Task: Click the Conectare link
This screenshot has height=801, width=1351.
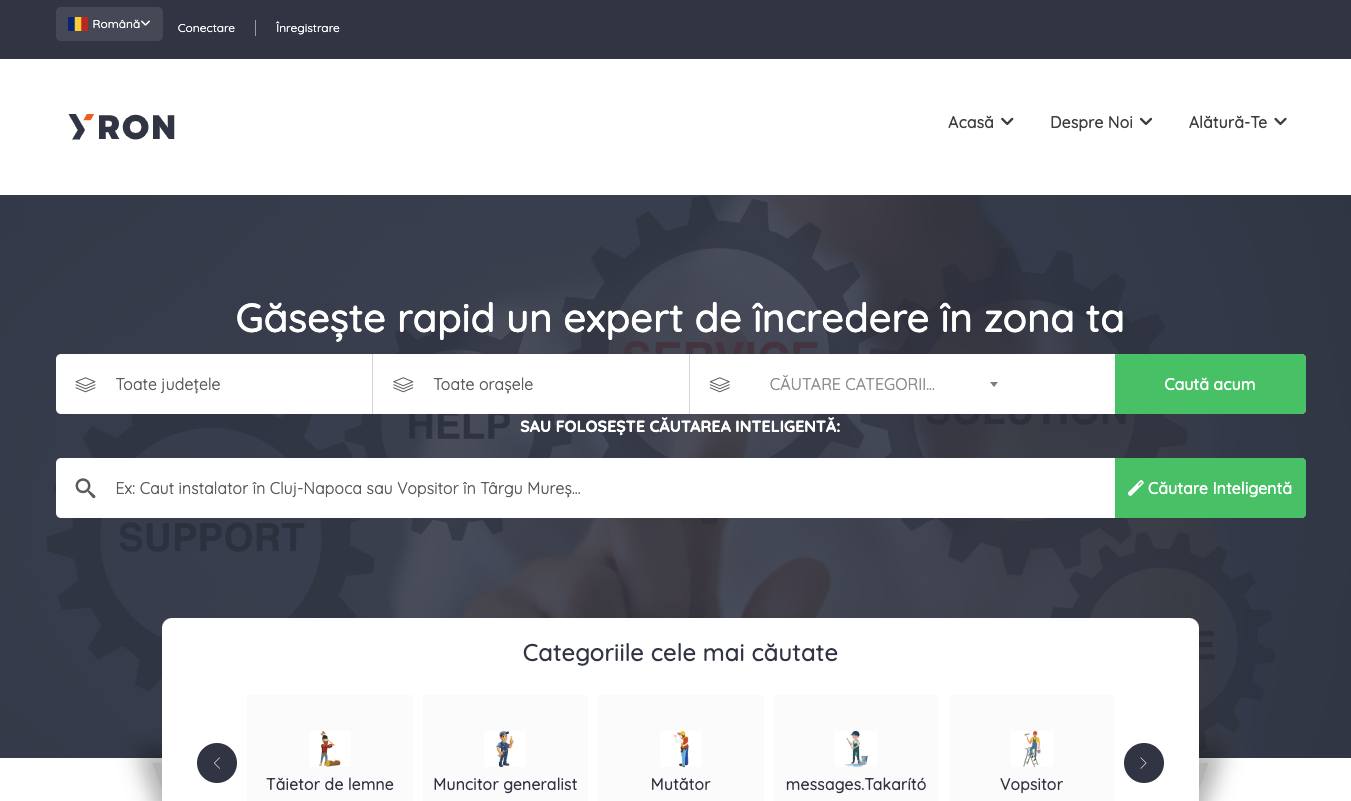Action: (x=206, y=28)
